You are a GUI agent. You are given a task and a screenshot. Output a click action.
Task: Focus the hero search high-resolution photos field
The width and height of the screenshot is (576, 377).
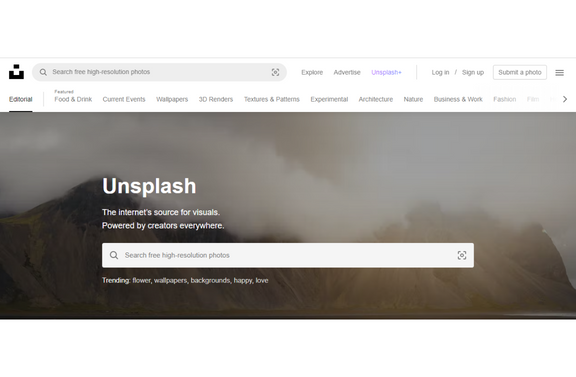tap(288, 255)
